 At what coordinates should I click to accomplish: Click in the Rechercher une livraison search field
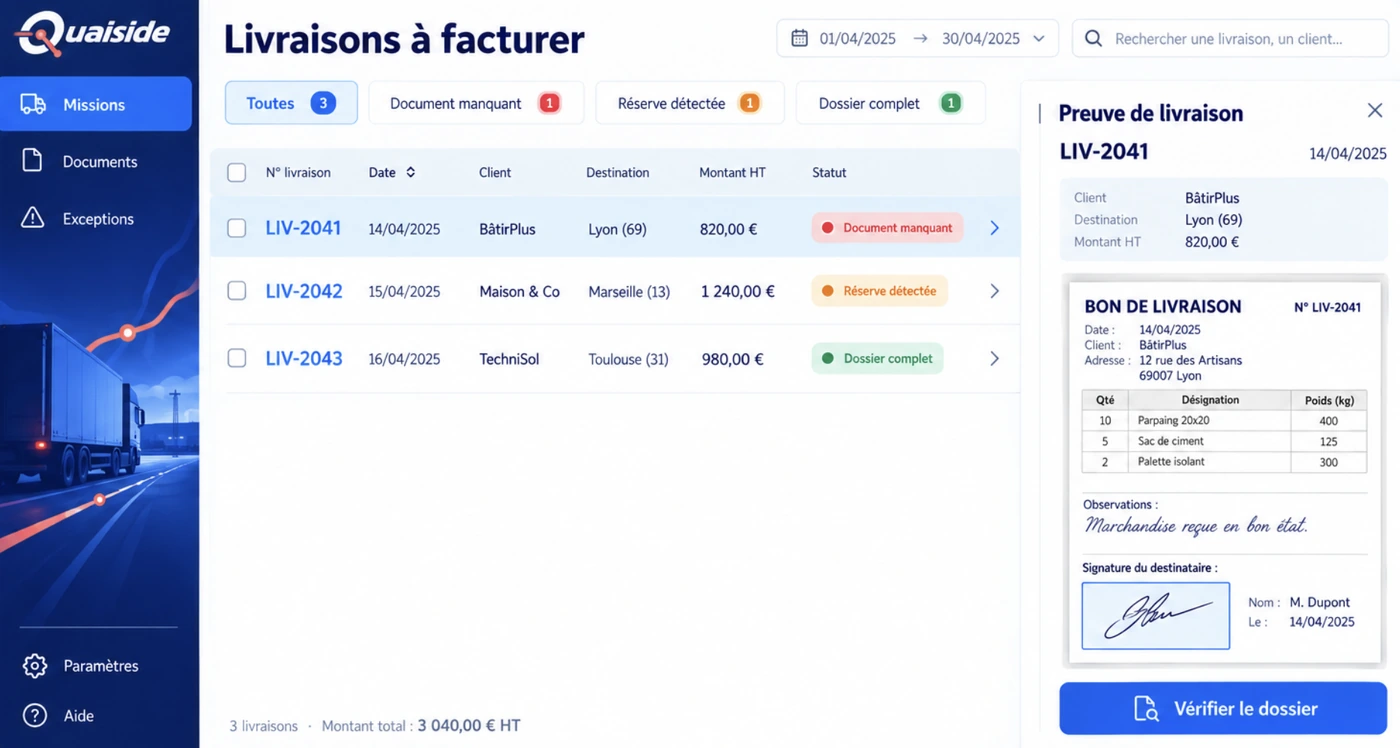[x=1230, y=39]
